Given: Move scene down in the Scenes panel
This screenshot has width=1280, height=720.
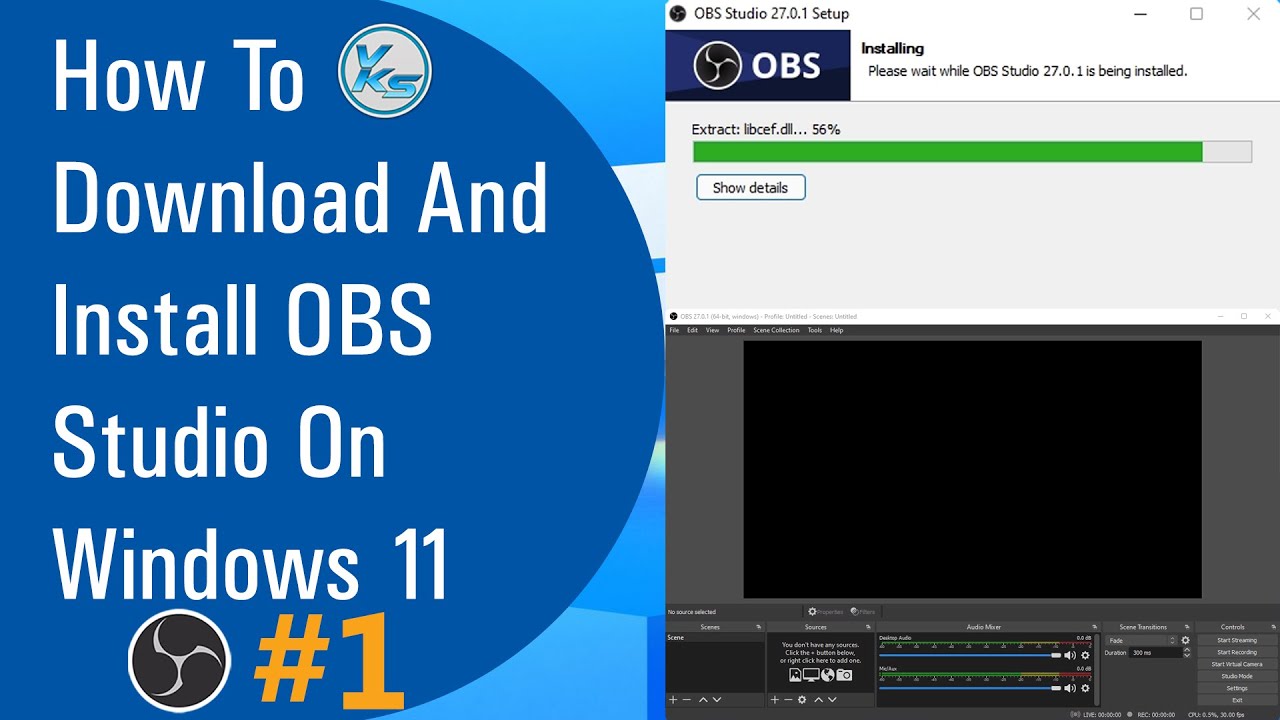Looking at the screenshot, I should [x=716, y=700].
